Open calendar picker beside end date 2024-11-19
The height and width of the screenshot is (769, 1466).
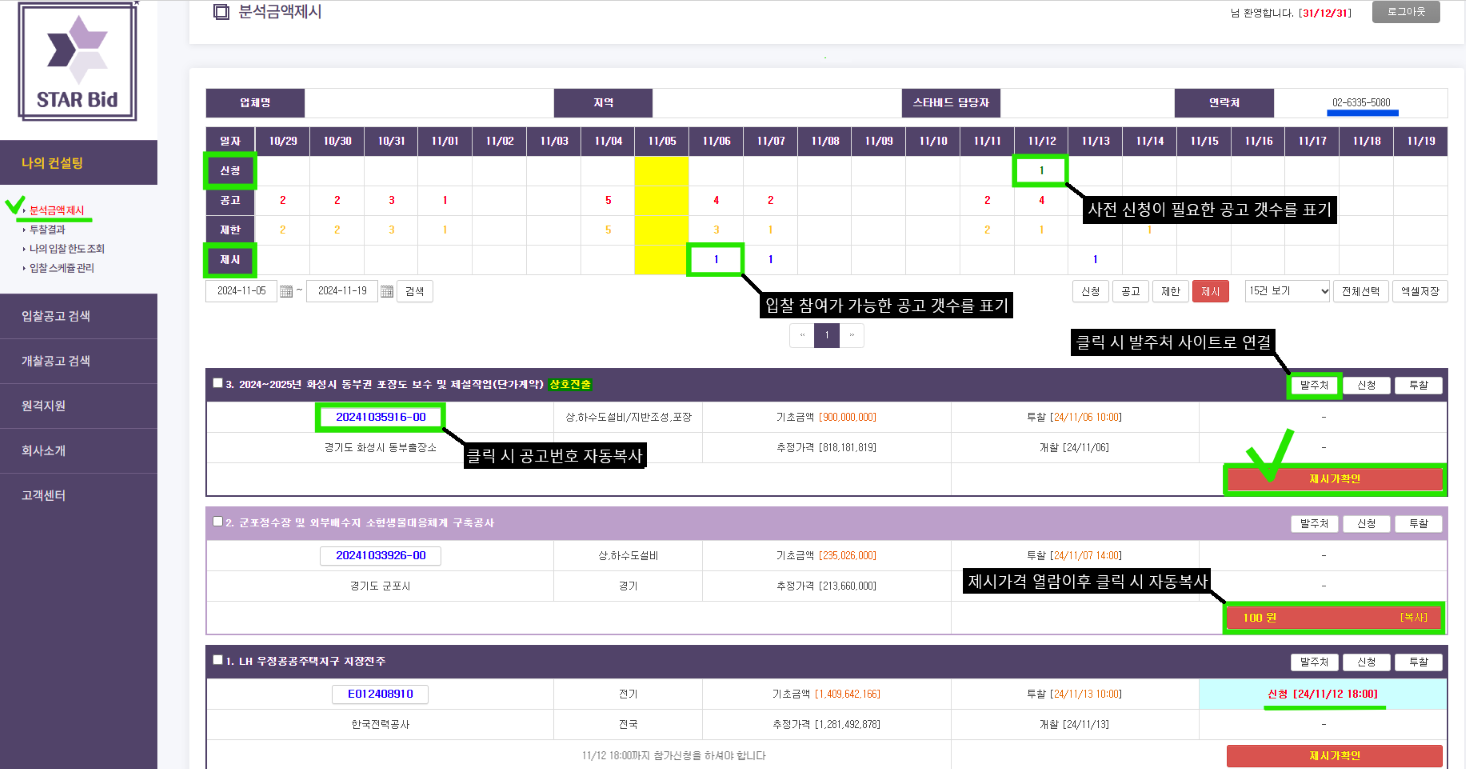(x=386, y=292)
